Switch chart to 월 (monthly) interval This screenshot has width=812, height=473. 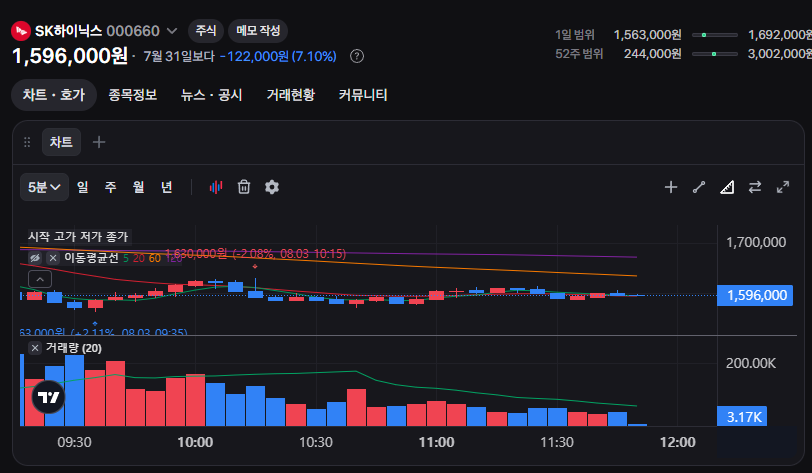pos(138,187)
